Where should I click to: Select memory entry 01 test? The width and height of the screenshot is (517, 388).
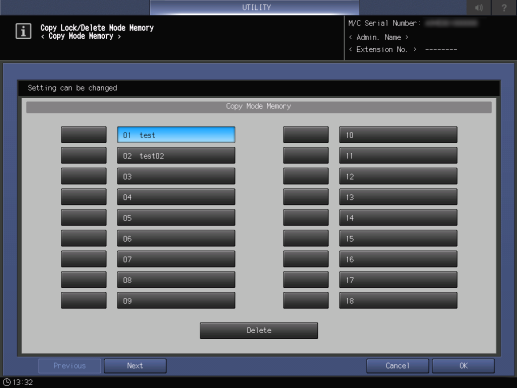pyautogui.click(x=176, y=135)
